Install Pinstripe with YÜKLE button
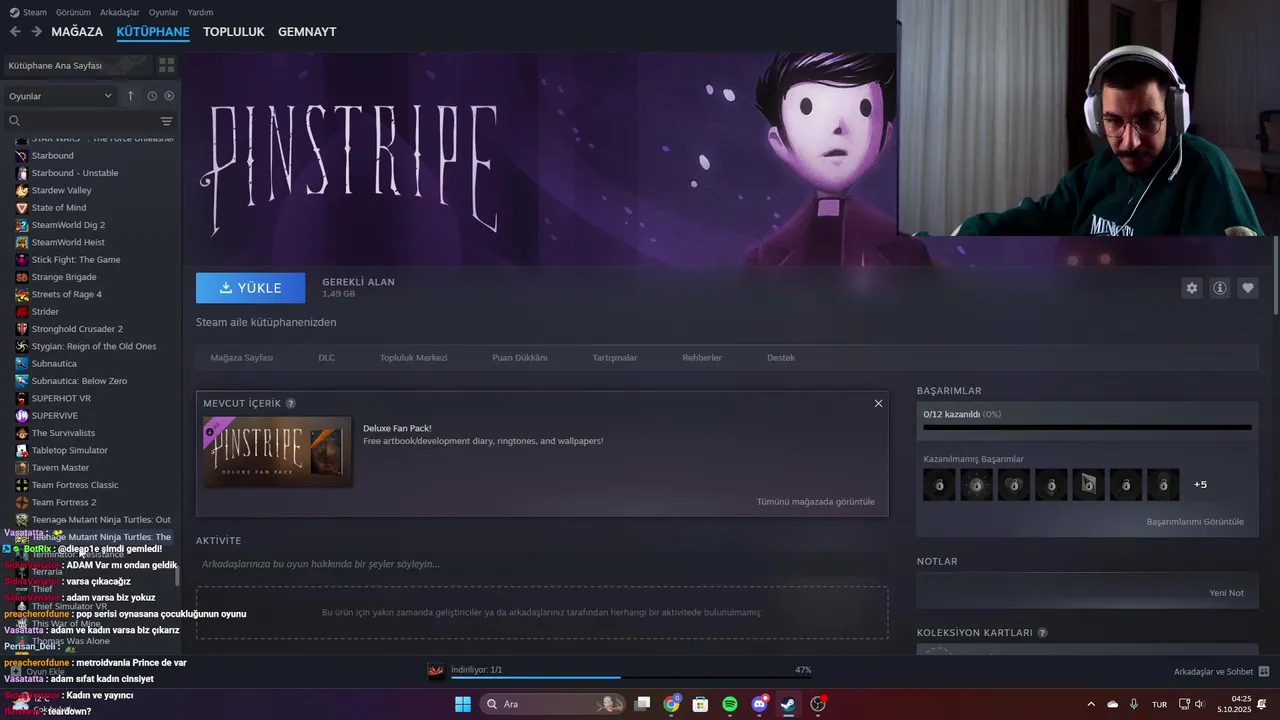This screenshot has width=1280, height=720. pyautogui.click(x=250, y=288)
